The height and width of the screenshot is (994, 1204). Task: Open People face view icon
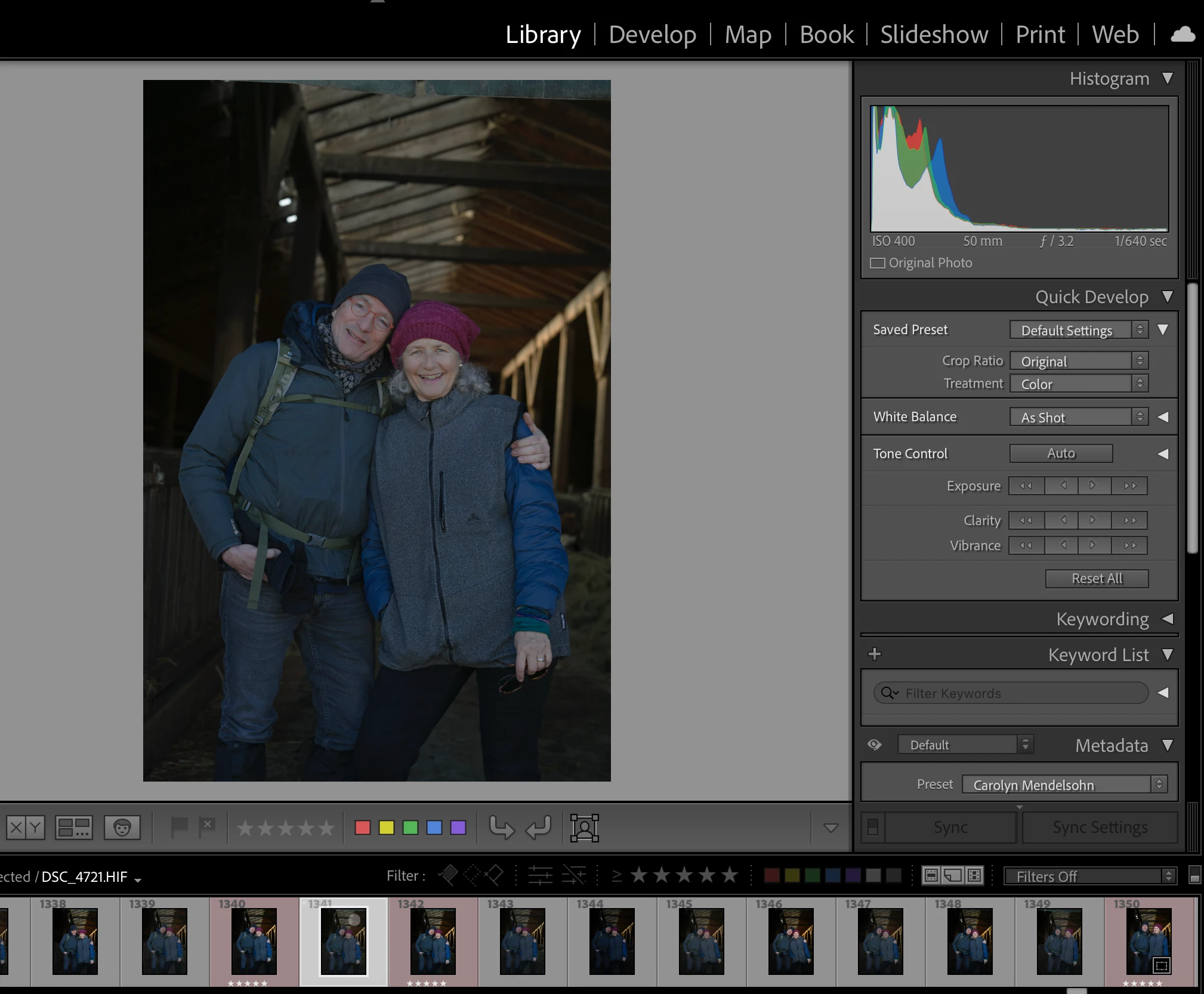122,828
